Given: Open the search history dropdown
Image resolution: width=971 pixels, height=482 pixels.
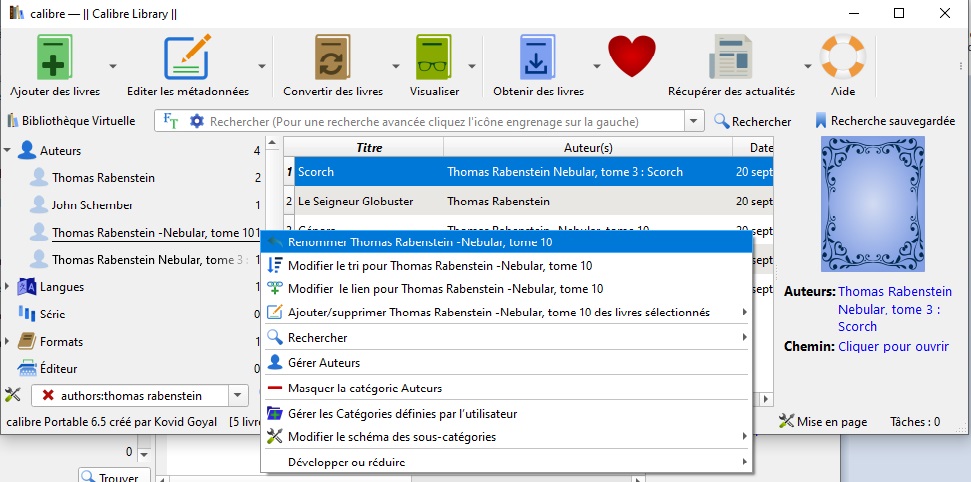Looking at the screenshot, I should pos(694,121).
